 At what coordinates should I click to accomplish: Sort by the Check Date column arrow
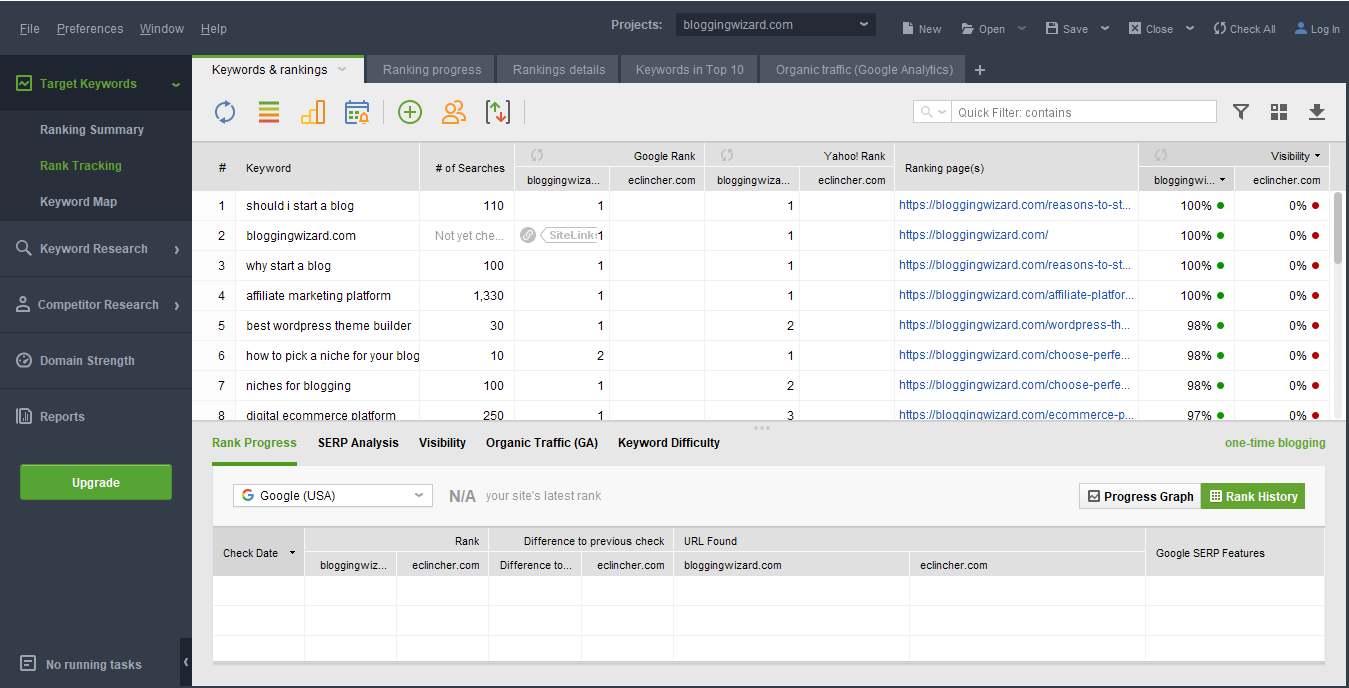click(x=293, y=553)
